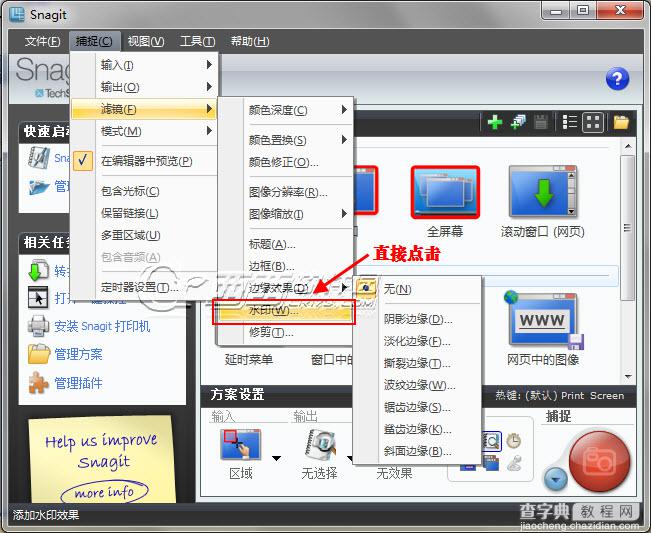Screen dimensions: 651x533
Task: Toggle the timer clock option icon
Action: pyautogui.click(x=514, y=440)
